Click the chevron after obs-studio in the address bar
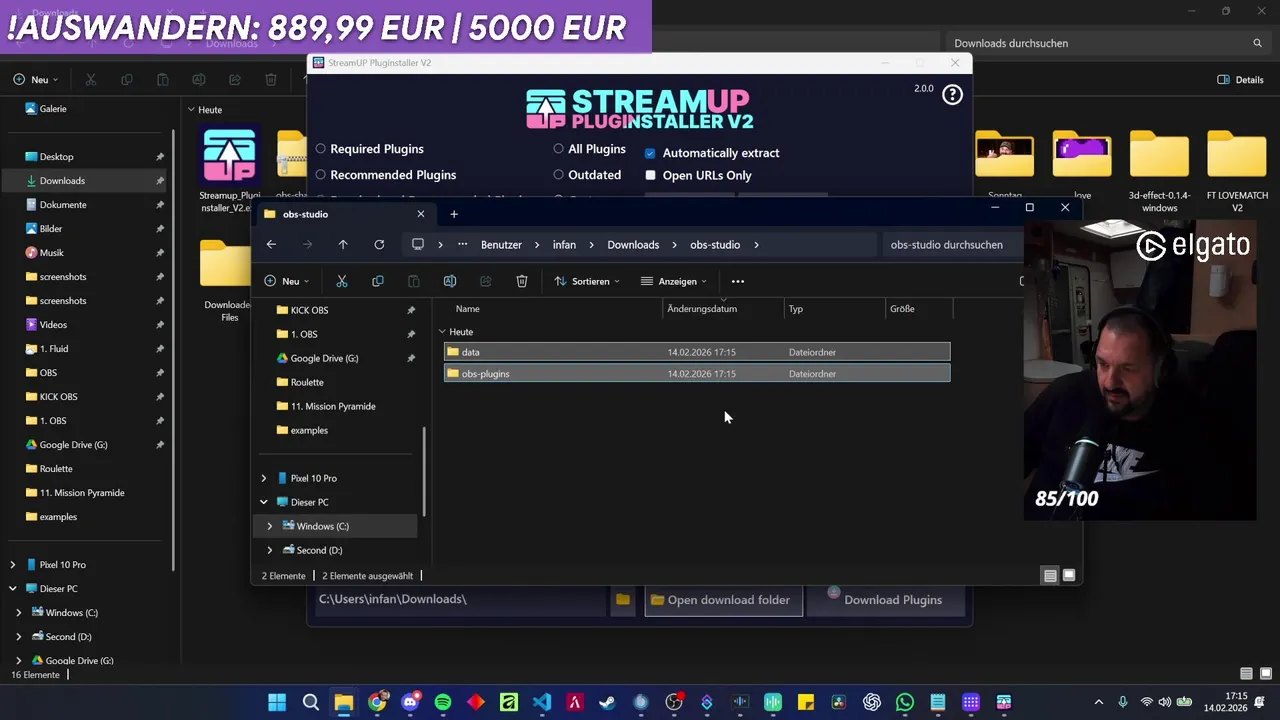 pos(757,244)
